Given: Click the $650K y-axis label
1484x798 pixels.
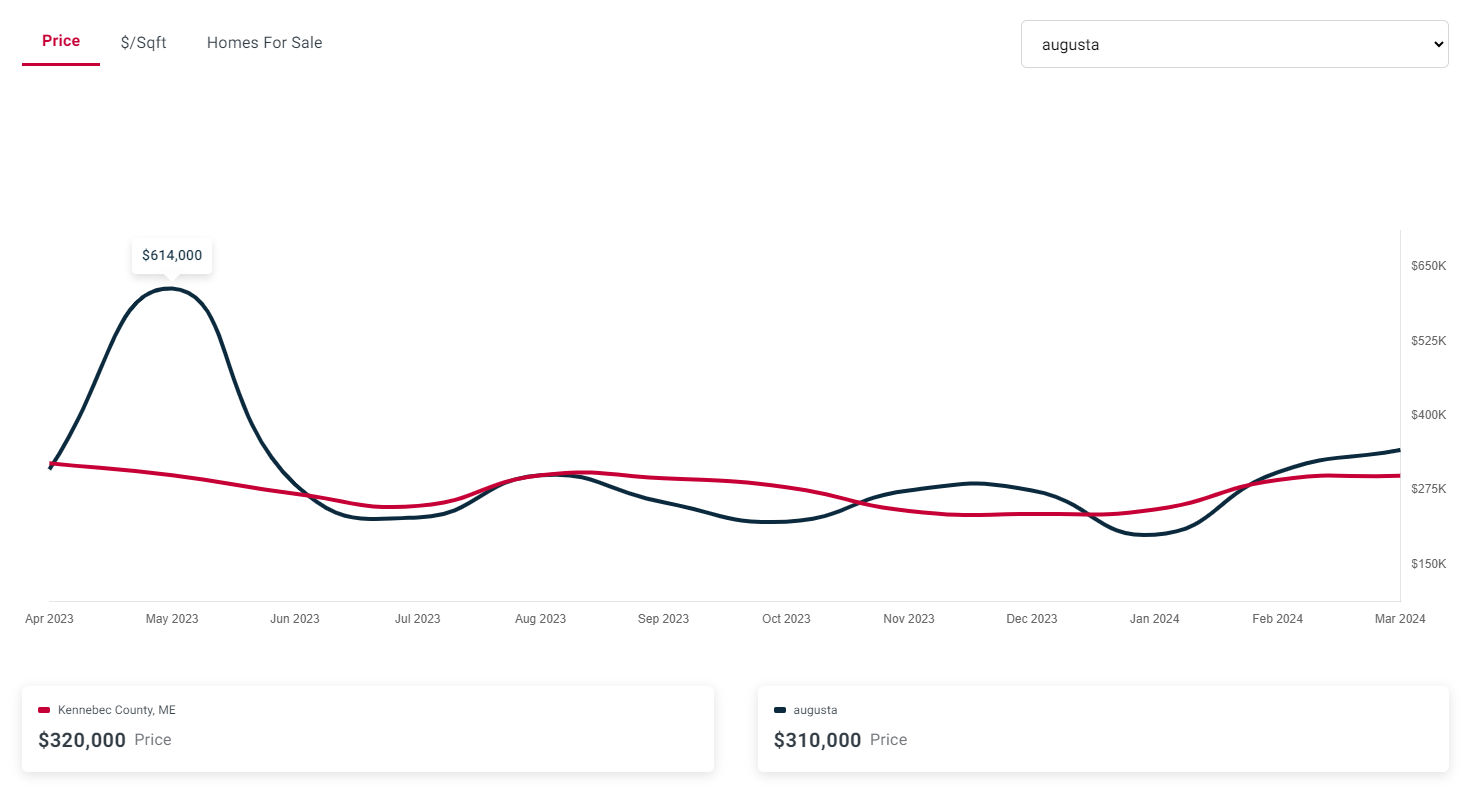Looking at the screenshot, I should pyautogui.click(x=1429, y=266).
